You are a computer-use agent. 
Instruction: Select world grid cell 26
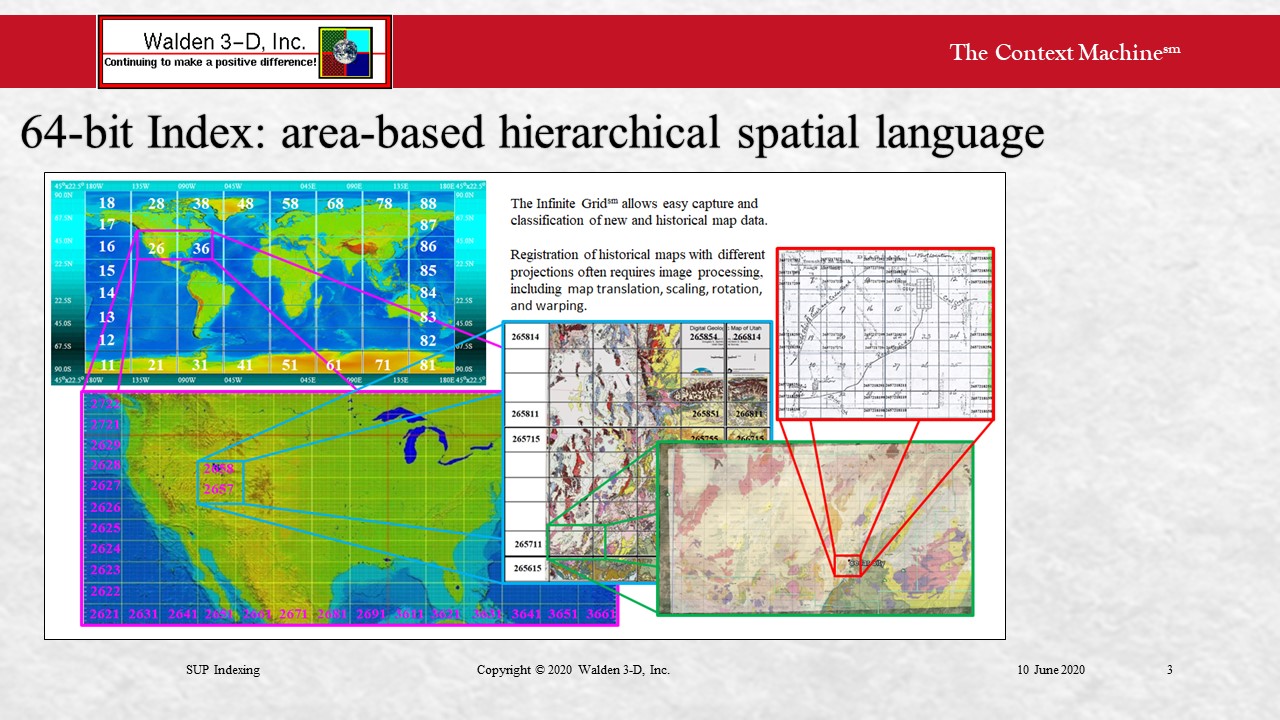click(x=156, y=248)
